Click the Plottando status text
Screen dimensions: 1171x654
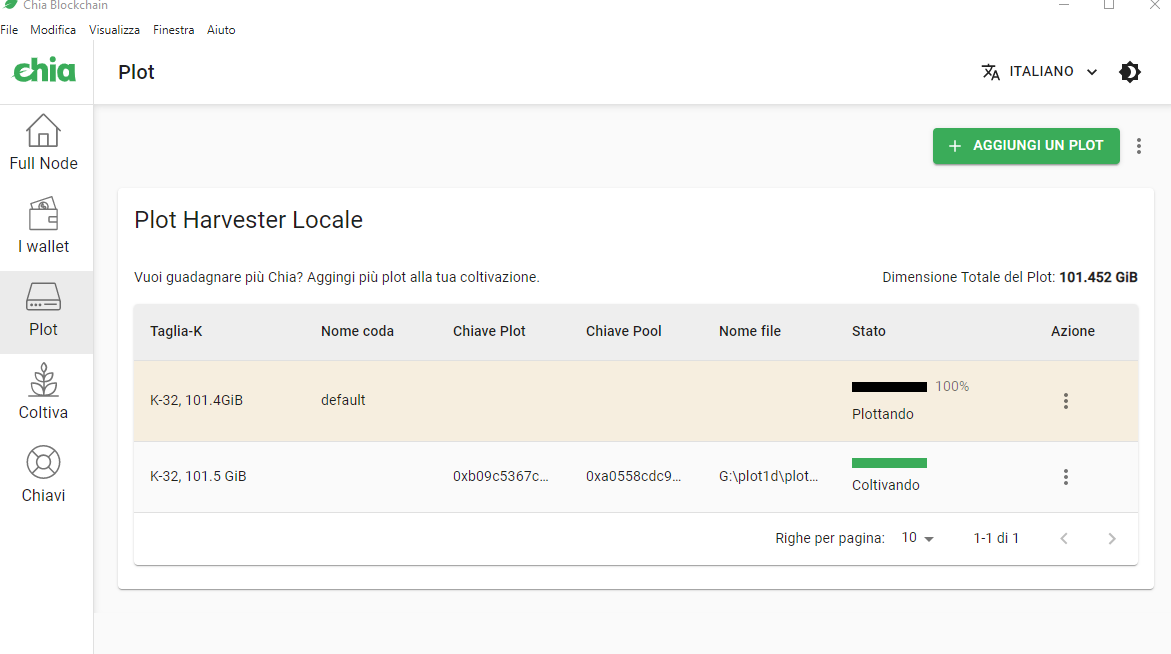pyautogui.click(x=883, y=414)
